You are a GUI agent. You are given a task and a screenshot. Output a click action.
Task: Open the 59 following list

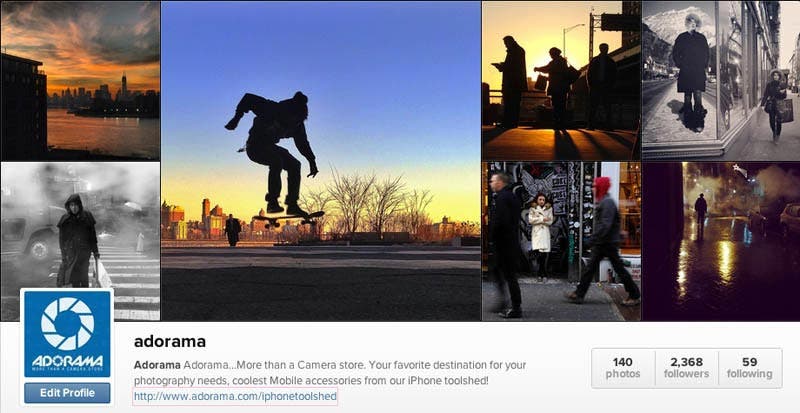point(749,368)
